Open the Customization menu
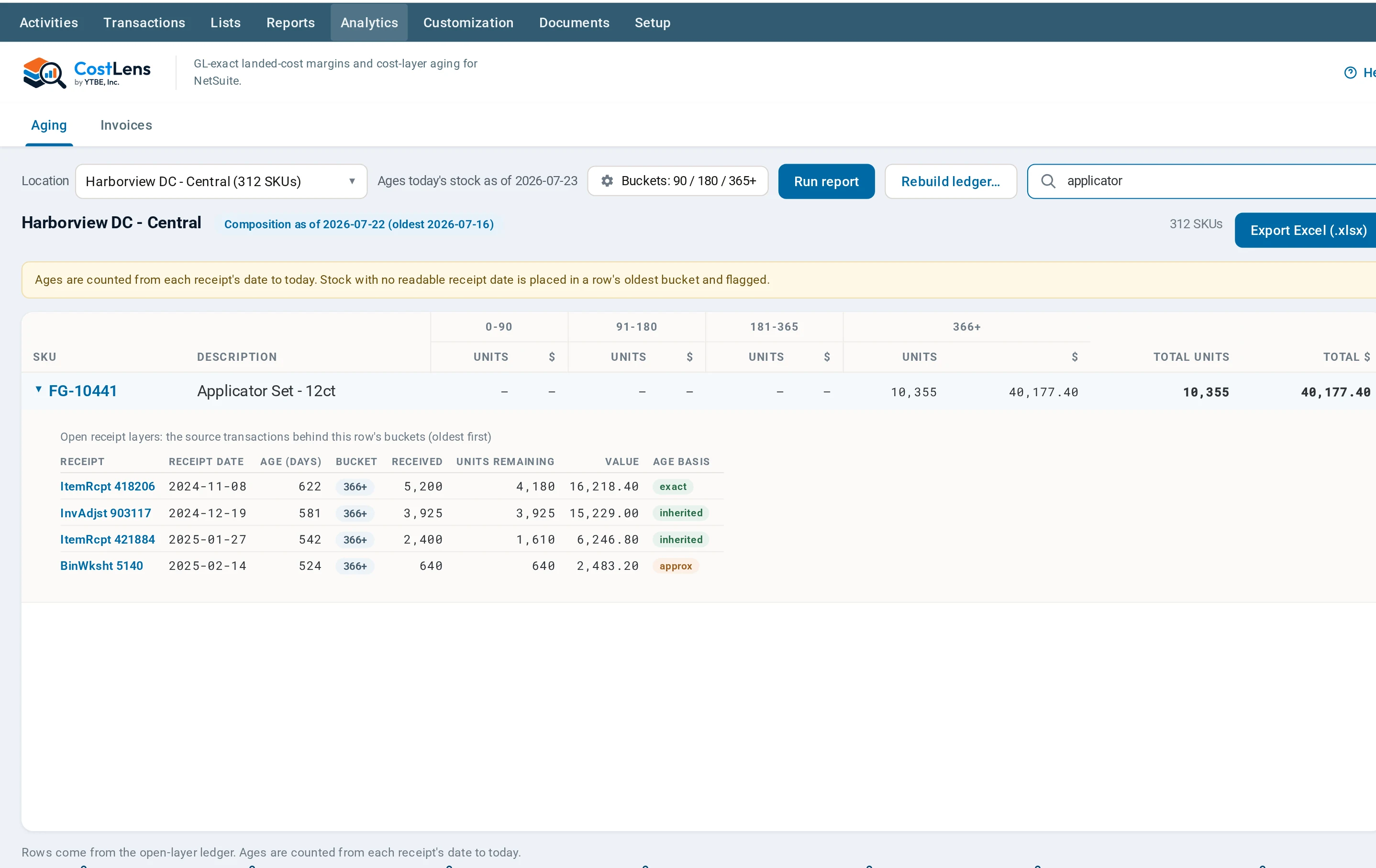This screenshot has height=868, width=1376. click(468, 22)
